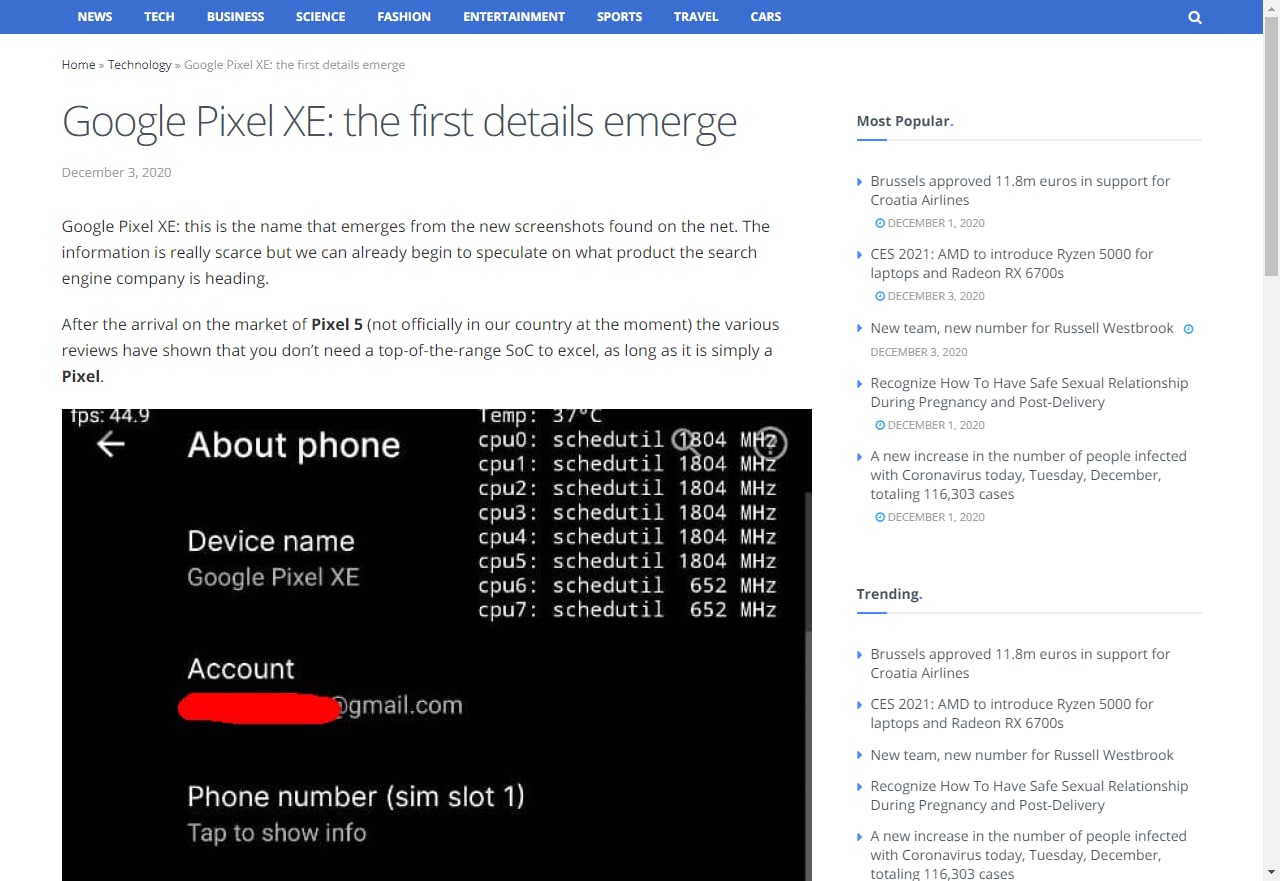This screenshot has width=1280, height=881.
Task: Click the article headline Google Pixel XE
Action: (399, 122)
